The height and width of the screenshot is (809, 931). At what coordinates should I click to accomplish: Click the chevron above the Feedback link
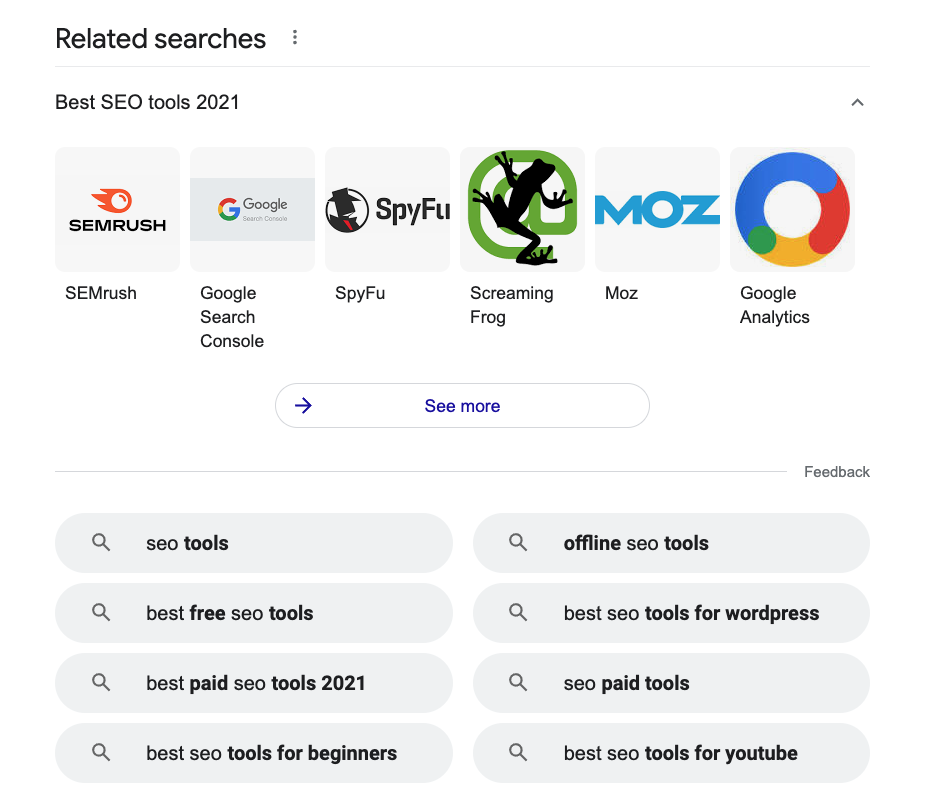click(x=857, y=102)
